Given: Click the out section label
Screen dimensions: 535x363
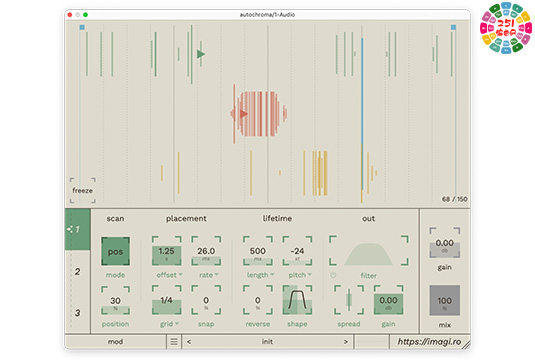Looking at the screenshot, I should tap(368, 219).
